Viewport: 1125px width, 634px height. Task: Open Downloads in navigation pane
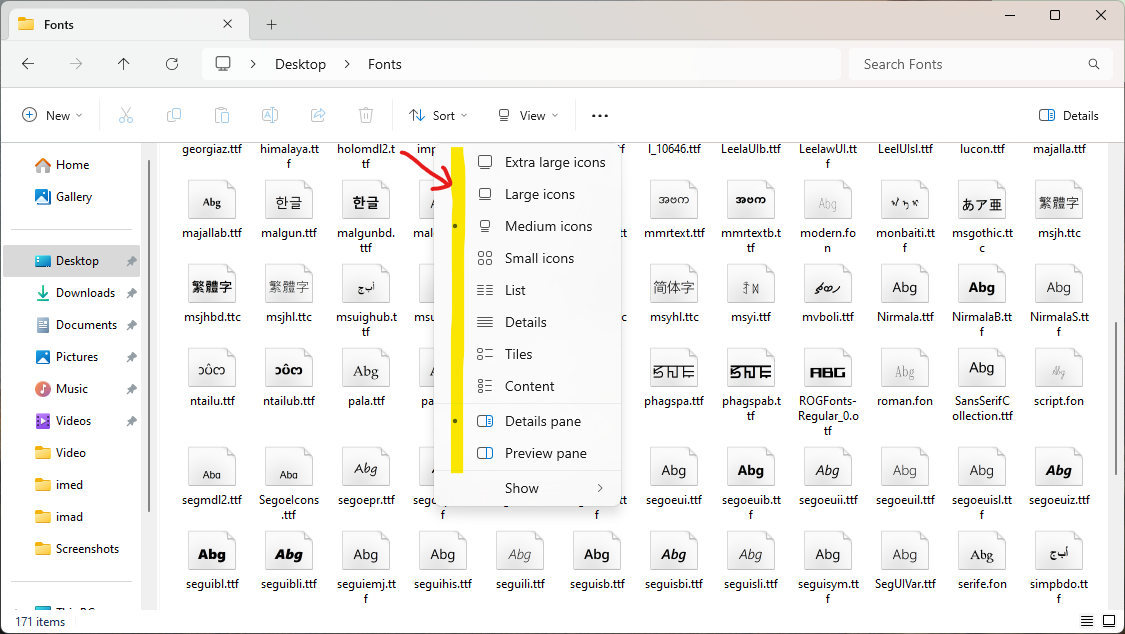click(x=72, y=293)
